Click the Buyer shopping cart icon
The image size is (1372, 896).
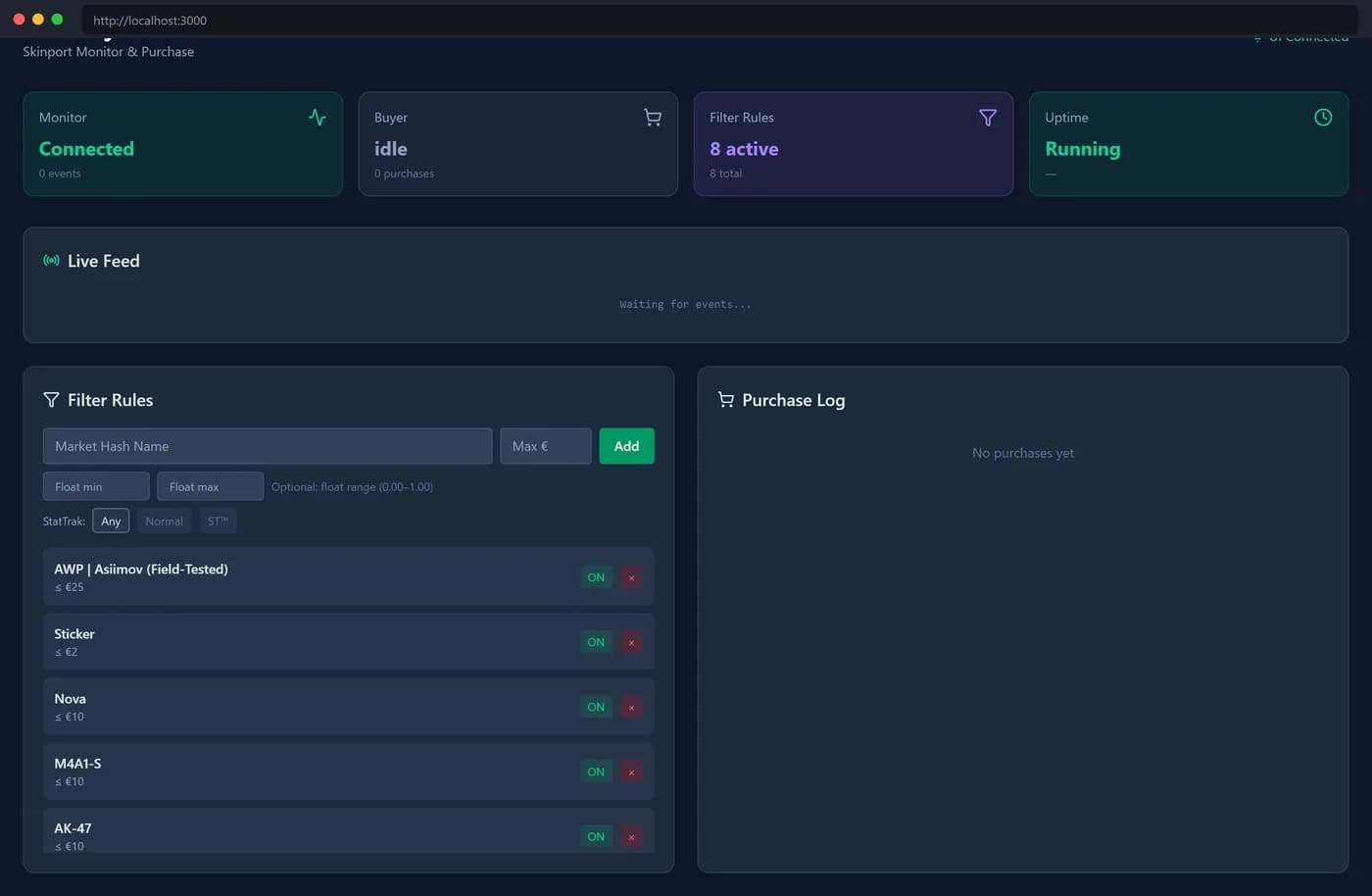[x=653, y=118]
